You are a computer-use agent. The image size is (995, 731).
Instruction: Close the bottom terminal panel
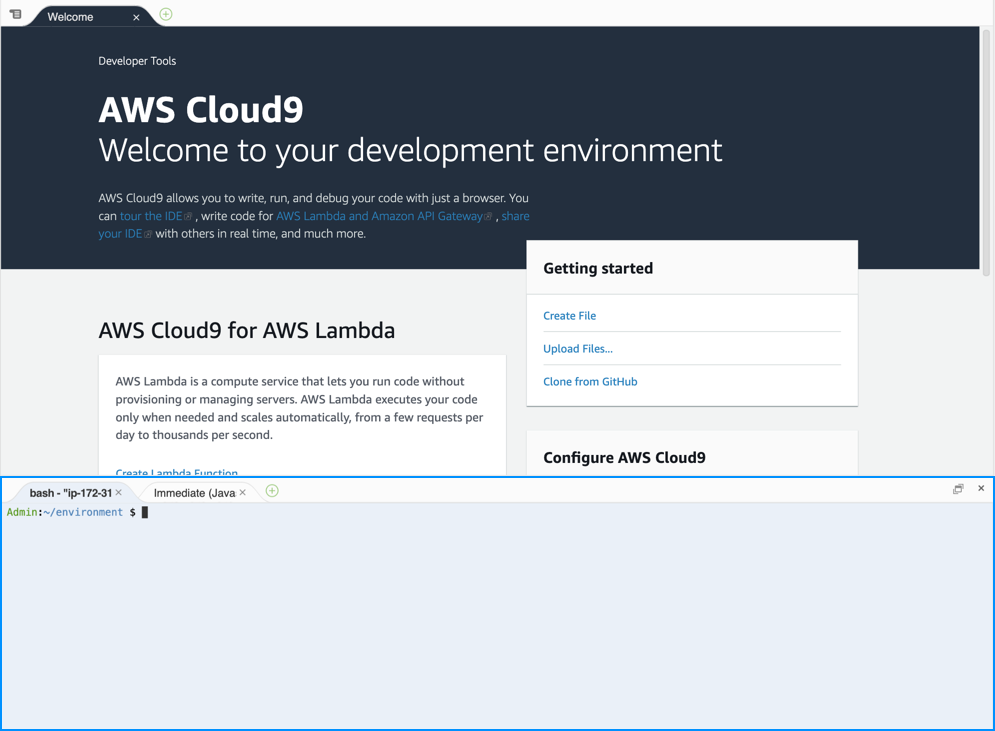[981, 488]
